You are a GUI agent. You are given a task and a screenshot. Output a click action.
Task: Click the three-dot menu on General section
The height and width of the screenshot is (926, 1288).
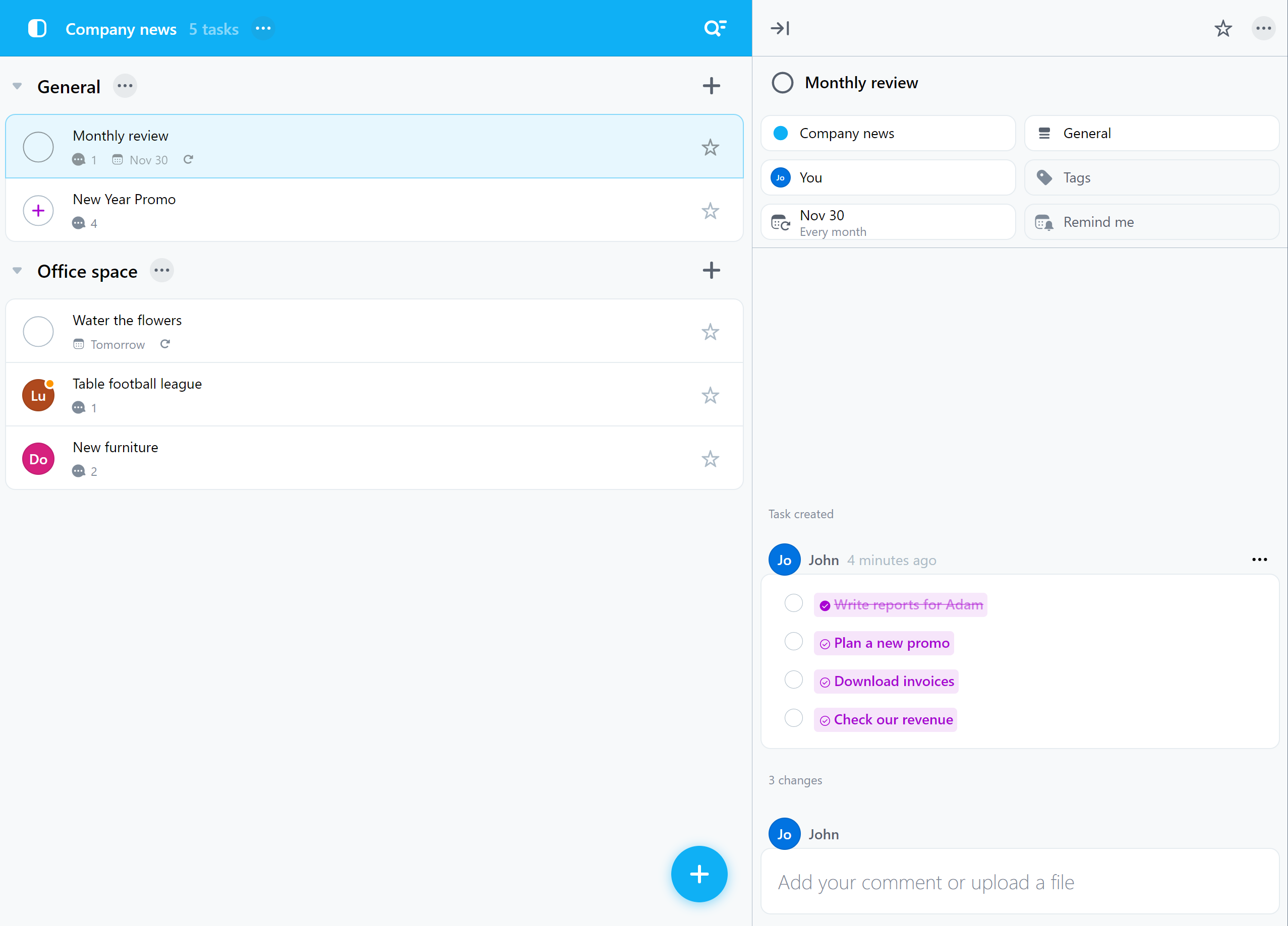(125, 85)
